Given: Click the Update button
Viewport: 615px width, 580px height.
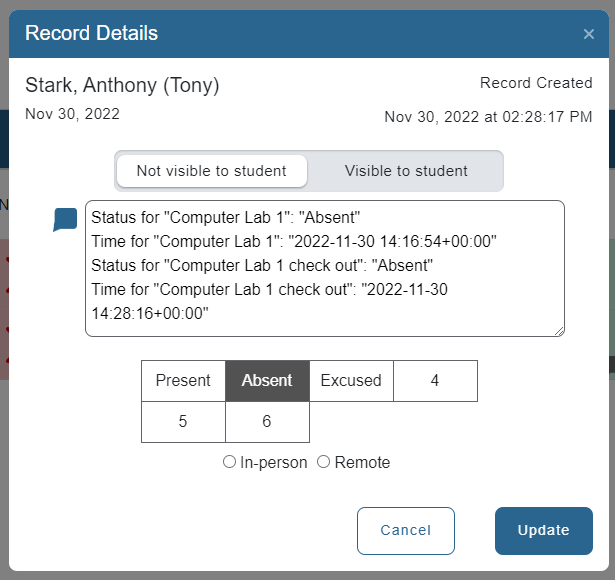Looking at the screenshot, I should [x=543, y=531].
